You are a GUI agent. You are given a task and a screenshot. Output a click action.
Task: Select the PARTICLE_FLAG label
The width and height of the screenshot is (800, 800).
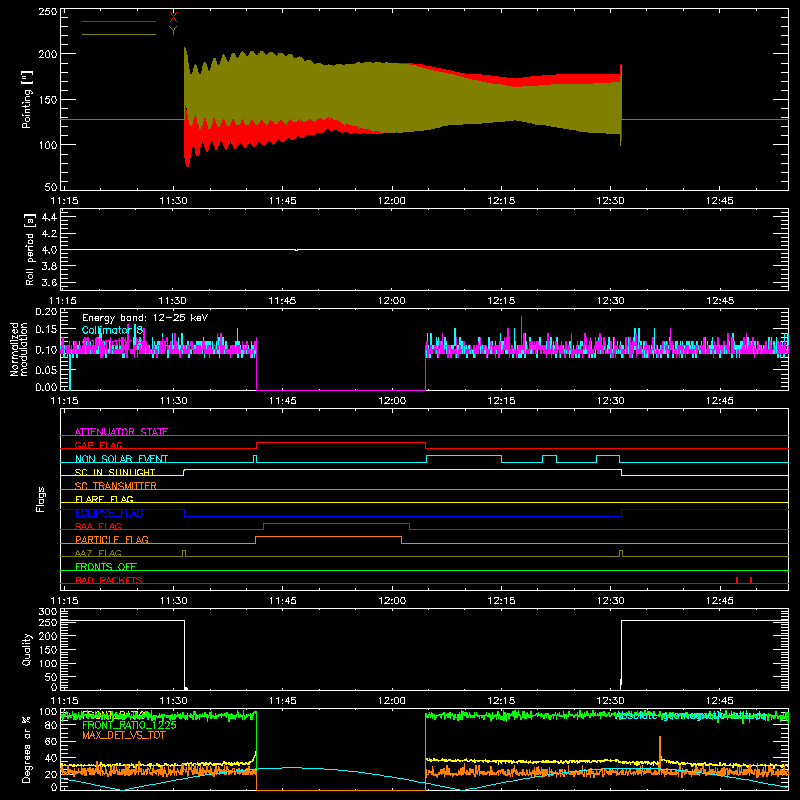coord(112,539)
